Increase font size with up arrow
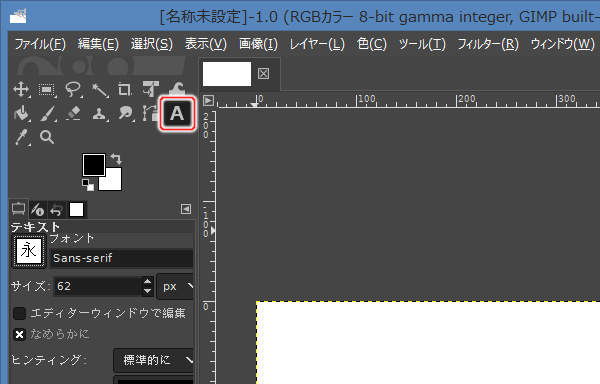 [x=148, y=282]
